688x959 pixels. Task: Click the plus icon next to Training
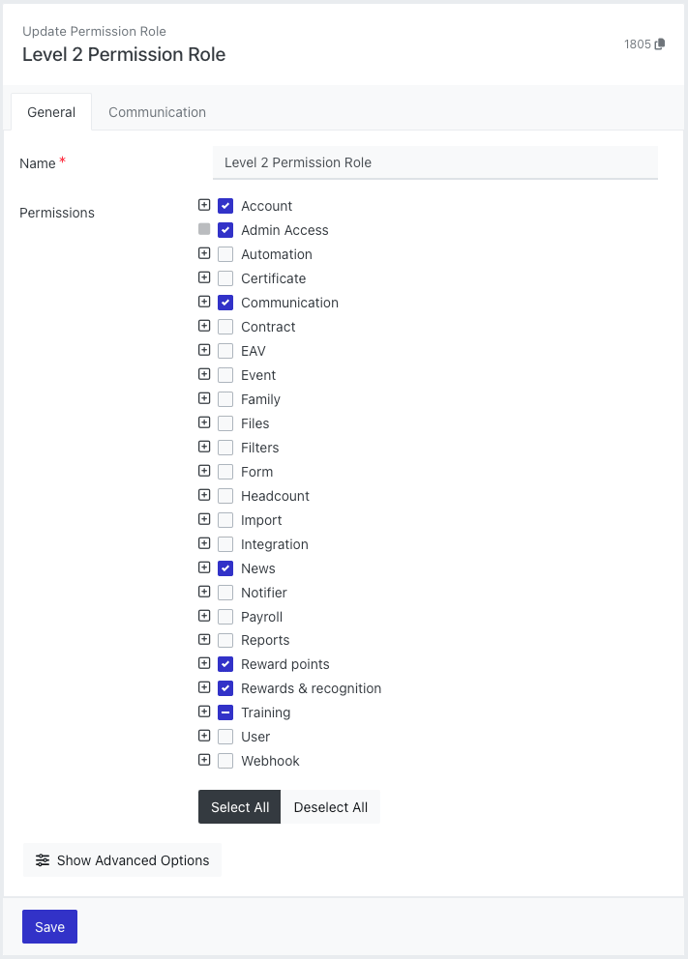tap(204, 712)
